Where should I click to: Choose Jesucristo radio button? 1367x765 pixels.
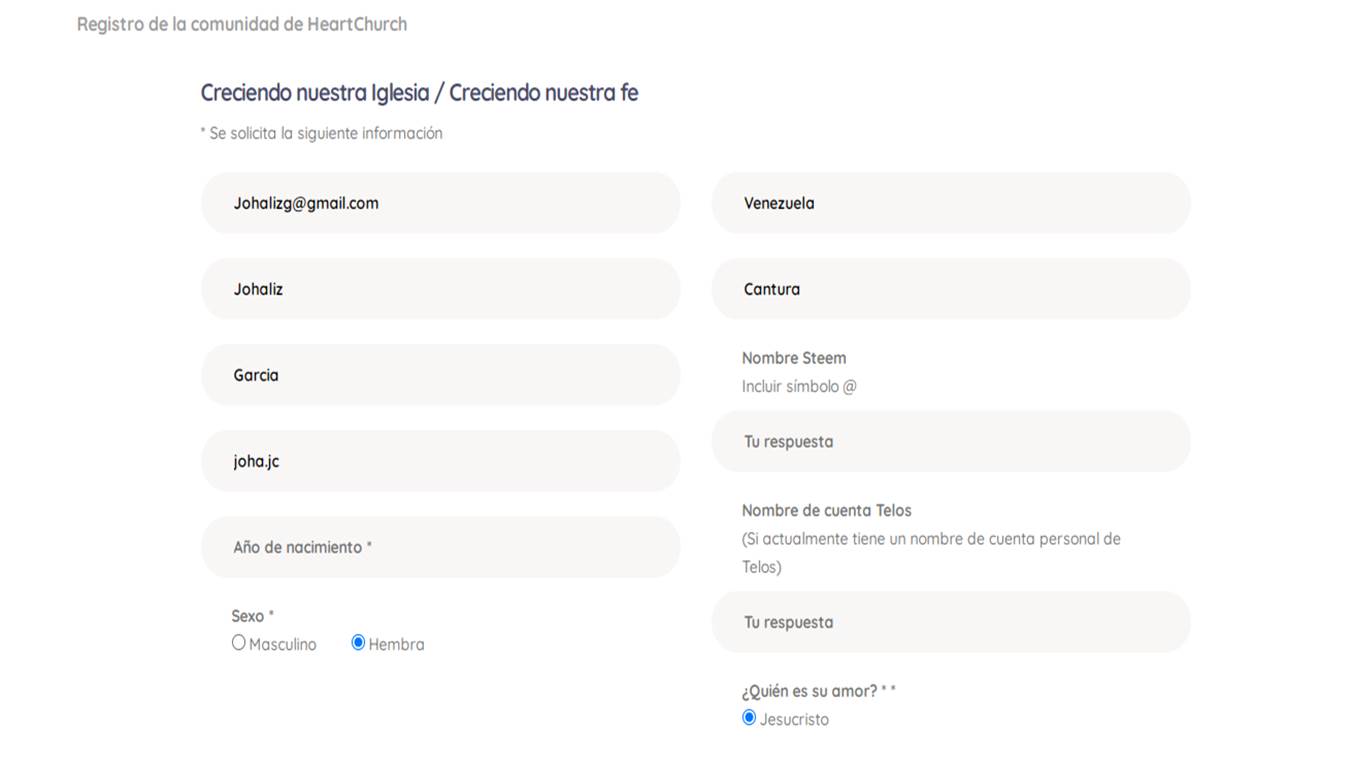click(x=749, y=718)
